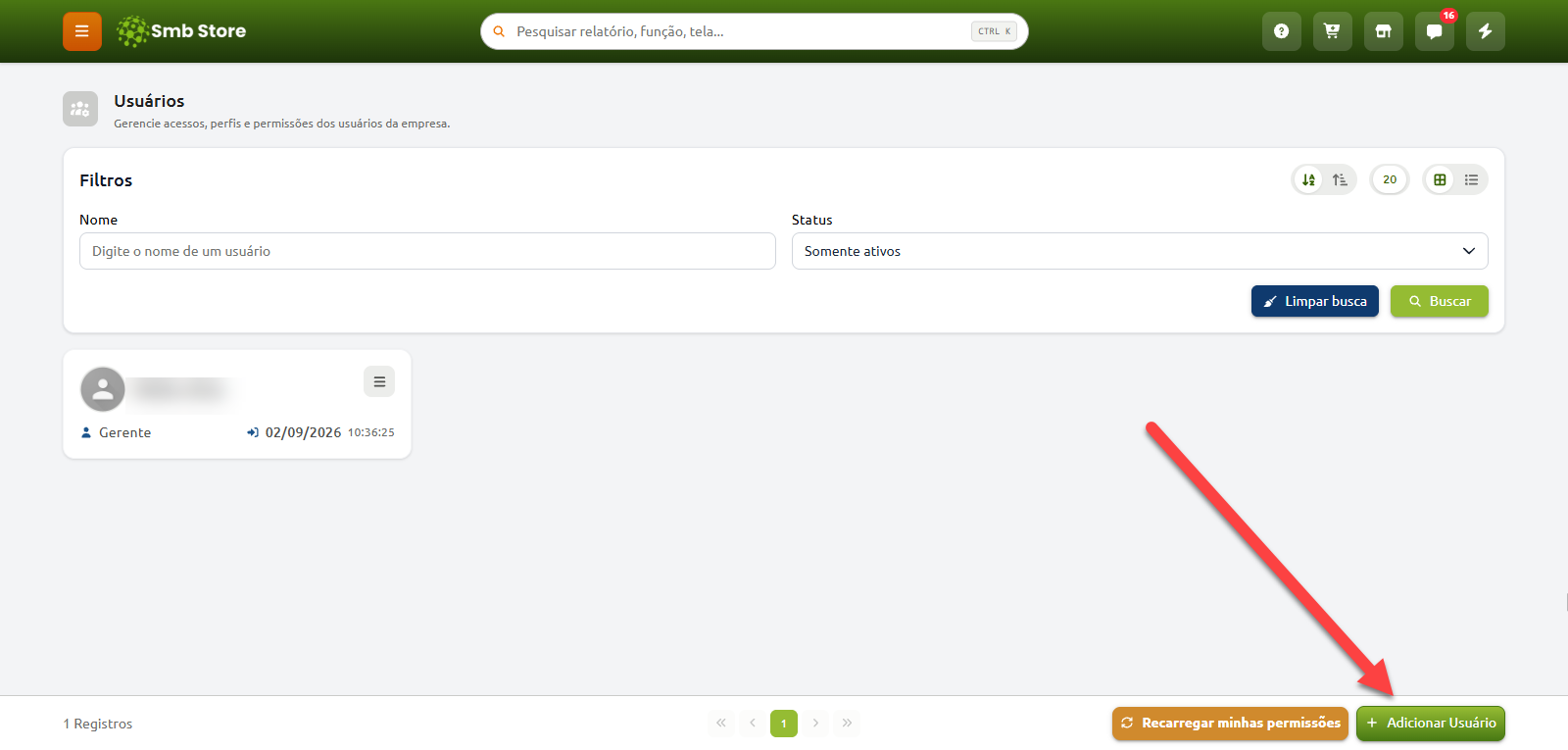Click the Gerente role label on card
Viewport: 1568px width, 750px height.
[x=124, y=432]
